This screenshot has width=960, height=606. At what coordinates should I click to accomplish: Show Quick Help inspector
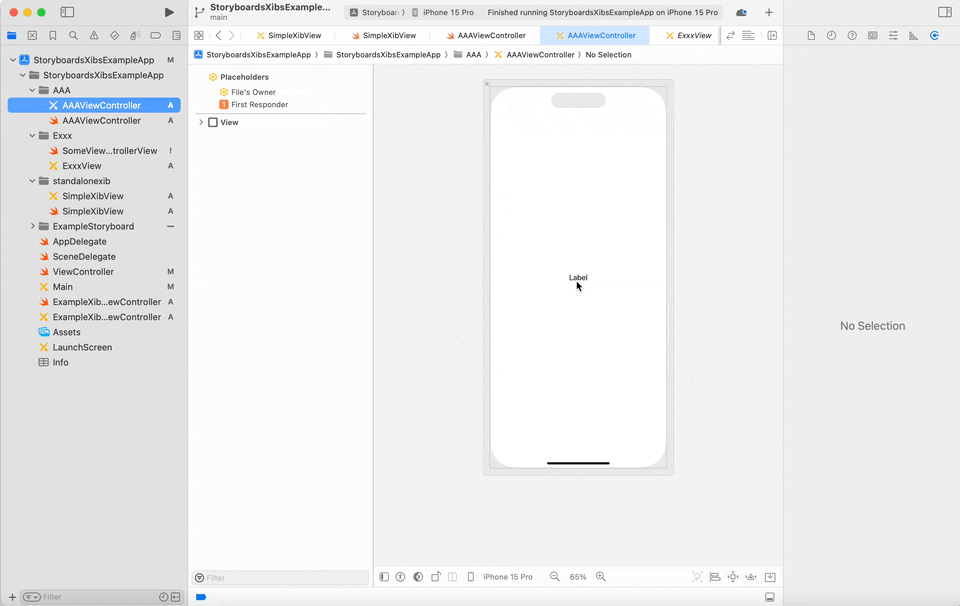pos(852,35)
